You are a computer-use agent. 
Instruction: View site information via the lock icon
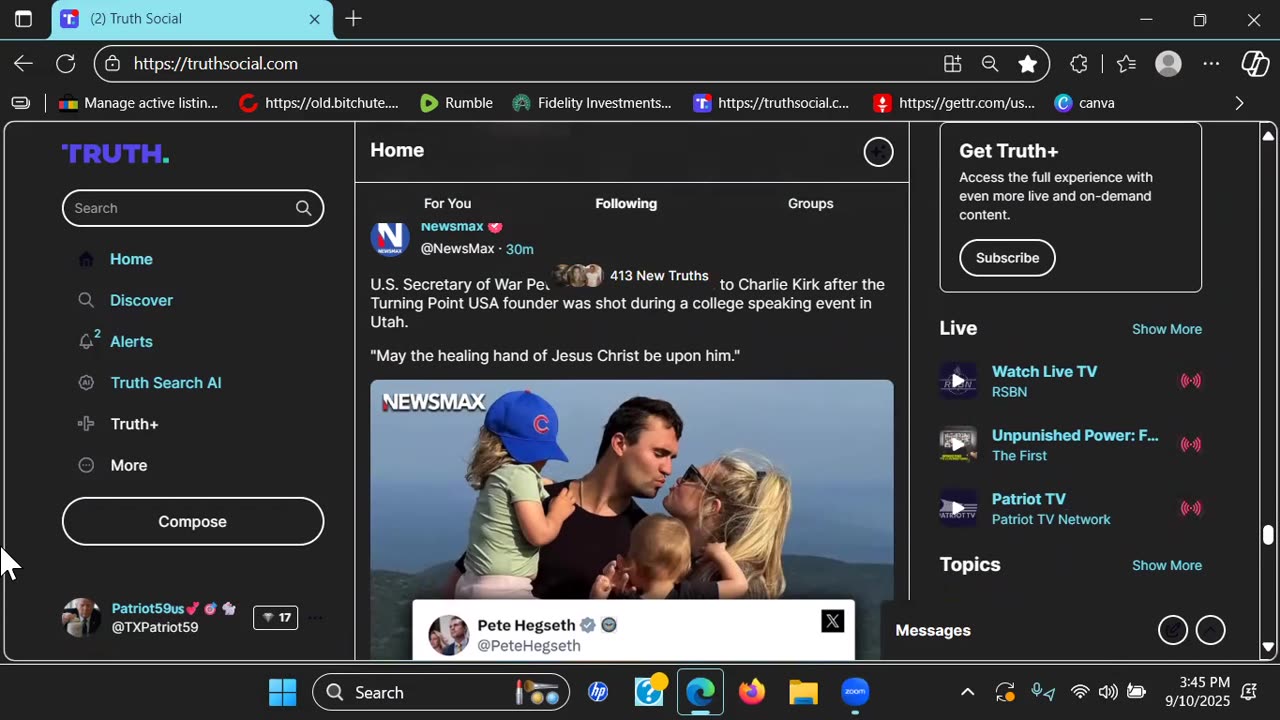tap(113, 64)
